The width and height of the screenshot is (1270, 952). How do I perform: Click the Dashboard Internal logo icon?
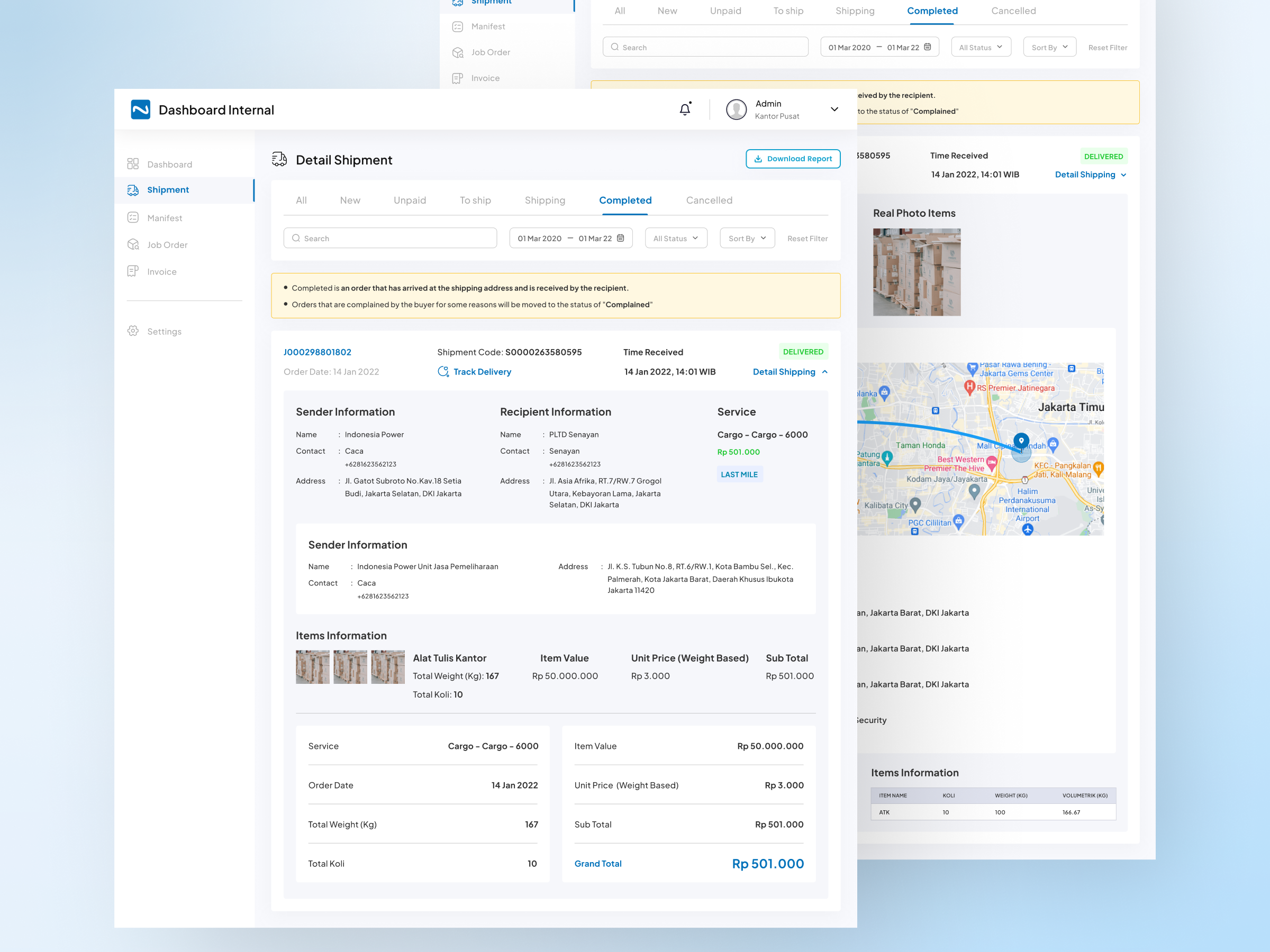[x=141, y=109]
